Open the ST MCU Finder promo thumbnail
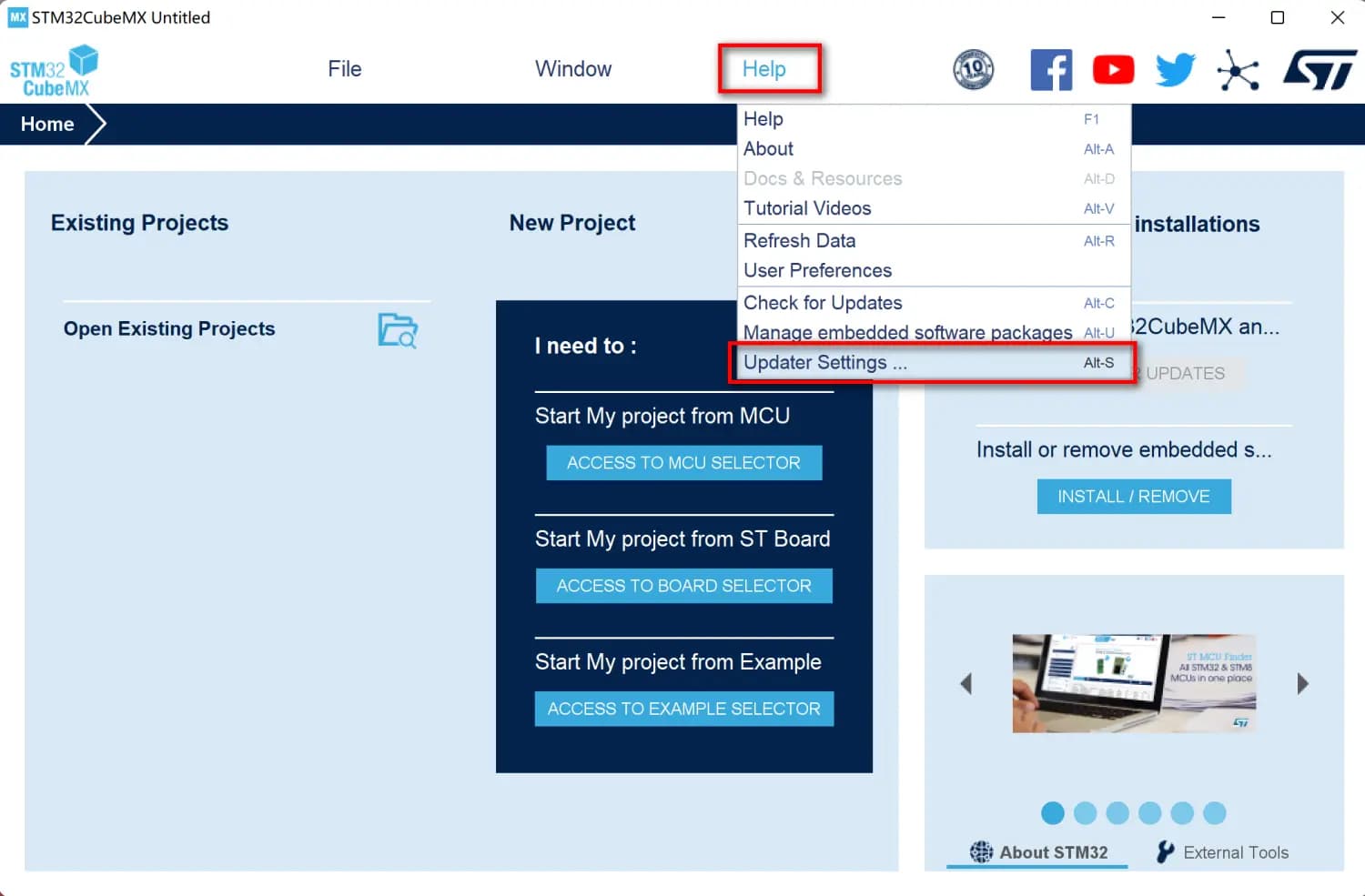The height and width of the screenshot is (896, 1365). (x=1134, y=683)
